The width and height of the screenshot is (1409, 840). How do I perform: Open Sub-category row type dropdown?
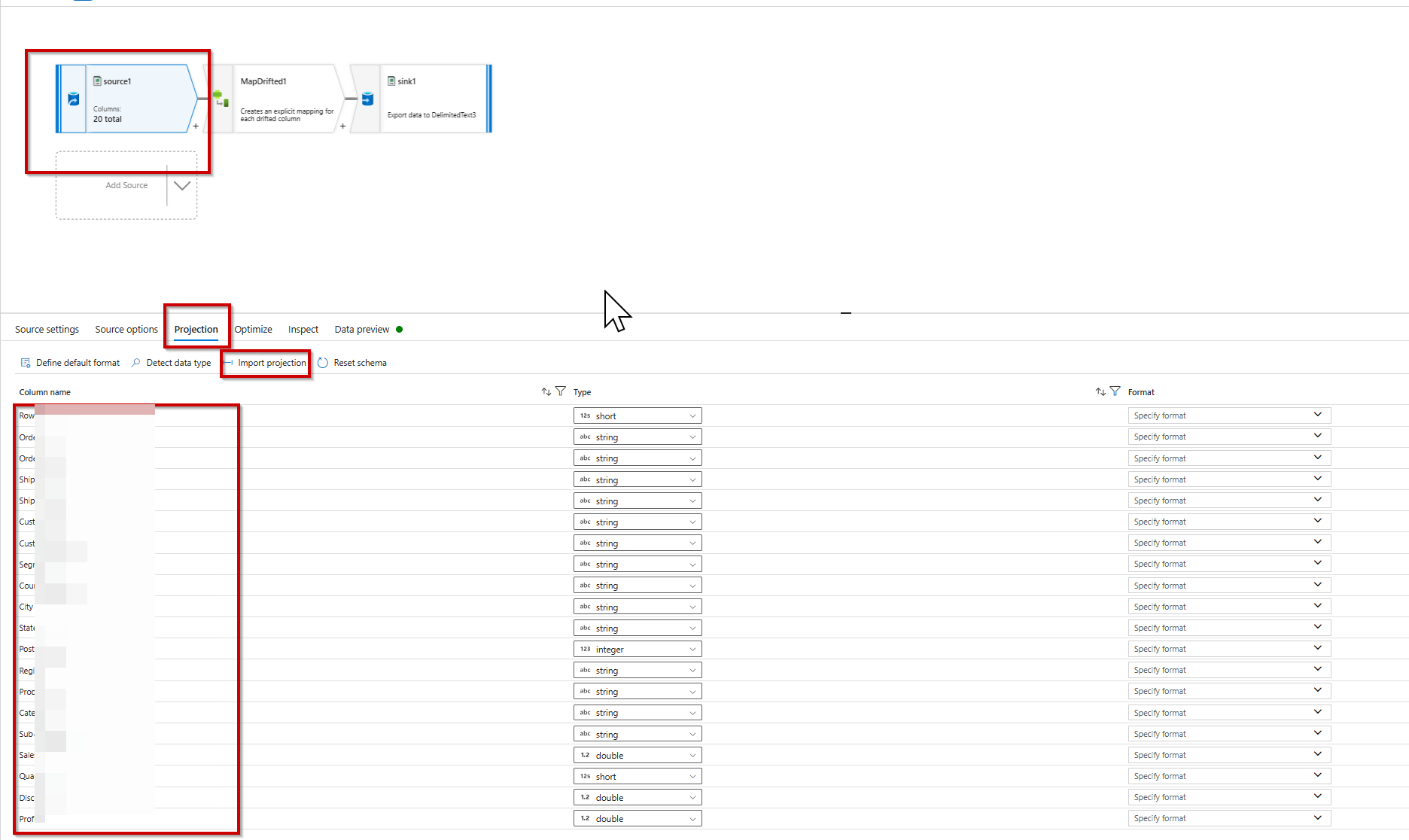coord(638,734)
